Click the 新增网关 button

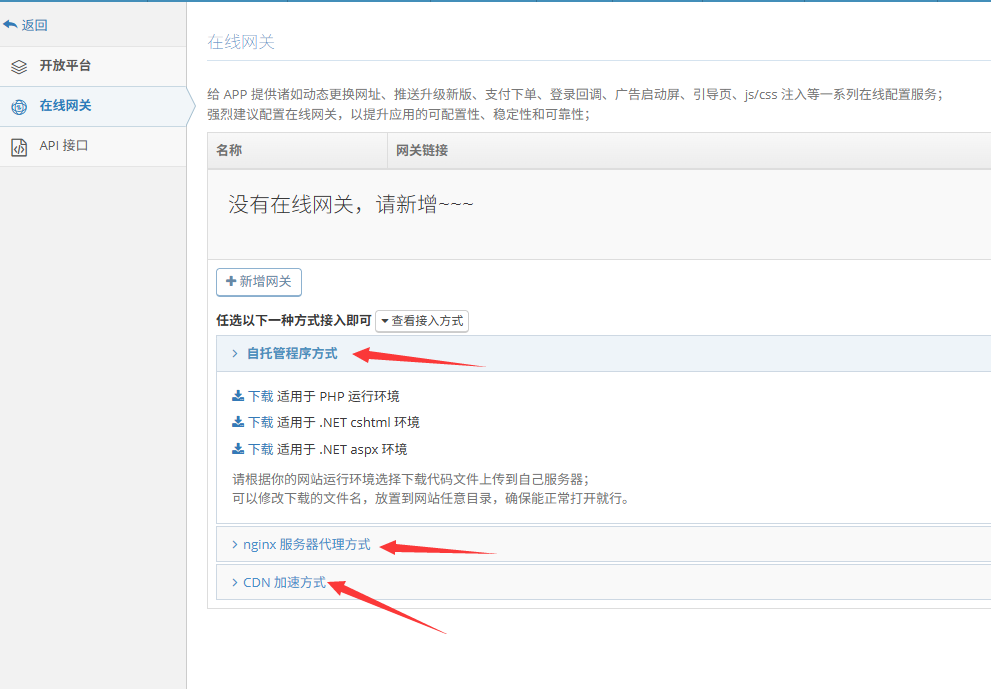pyautogui.click(x=259, y=282)
